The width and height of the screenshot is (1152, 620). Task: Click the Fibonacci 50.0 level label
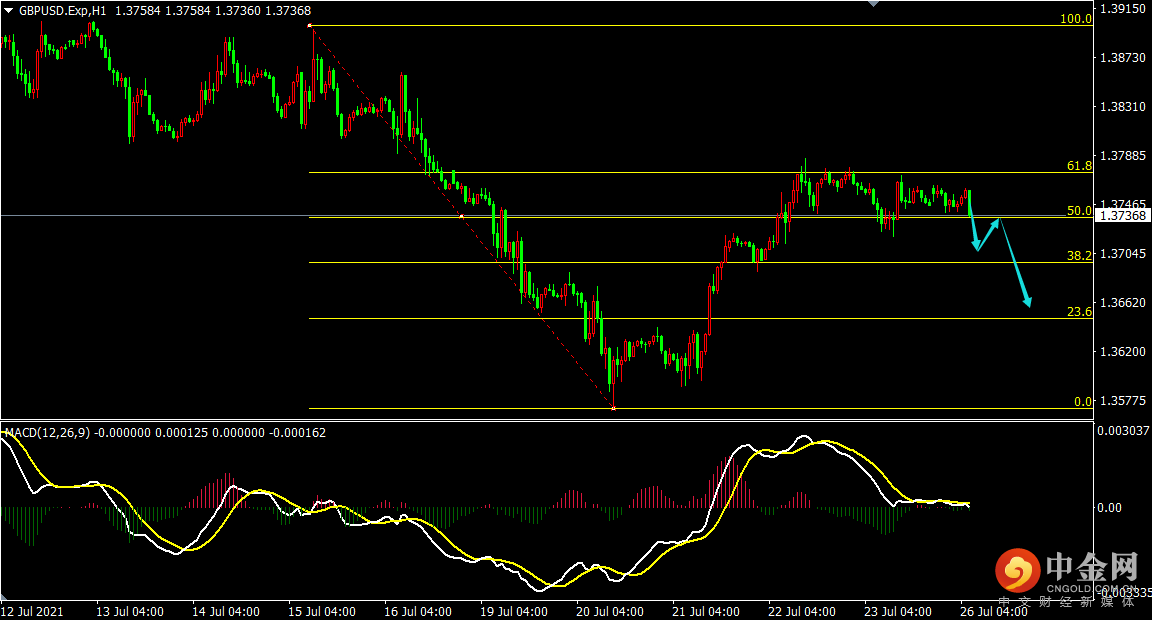[1079, 211]
